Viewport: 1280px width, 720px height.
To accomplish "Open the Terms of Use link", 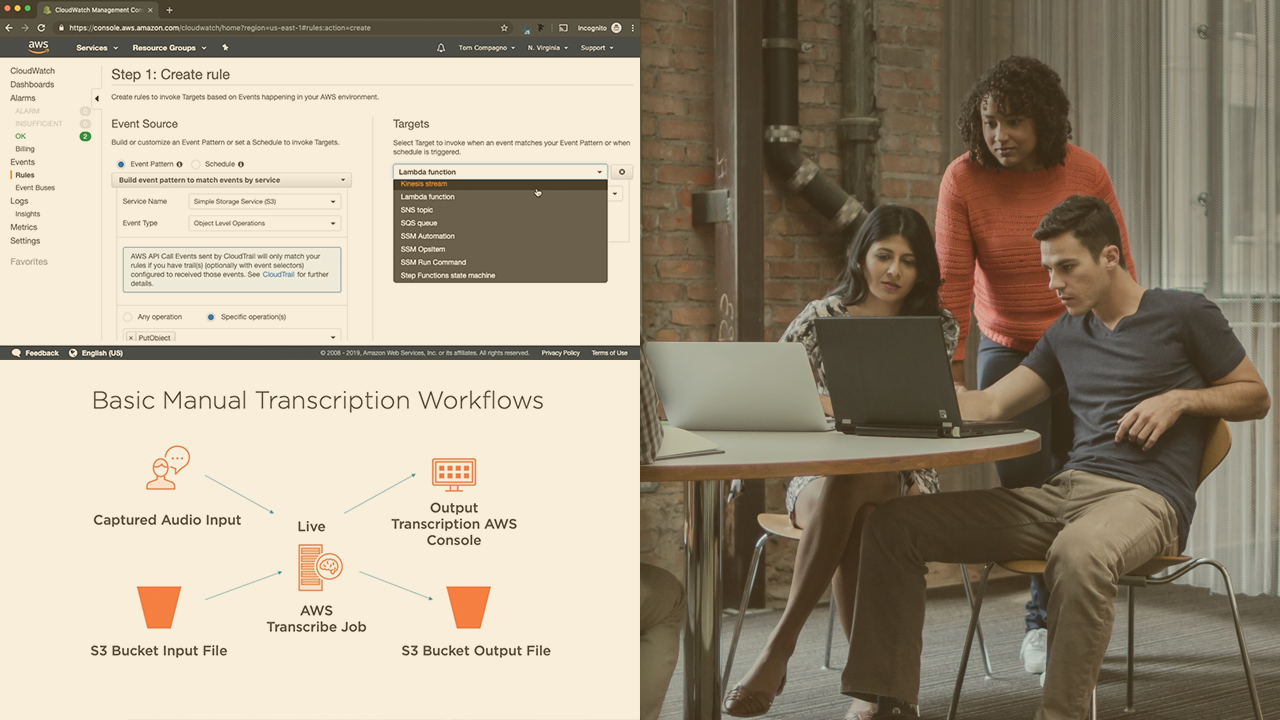I will (609, 353).
